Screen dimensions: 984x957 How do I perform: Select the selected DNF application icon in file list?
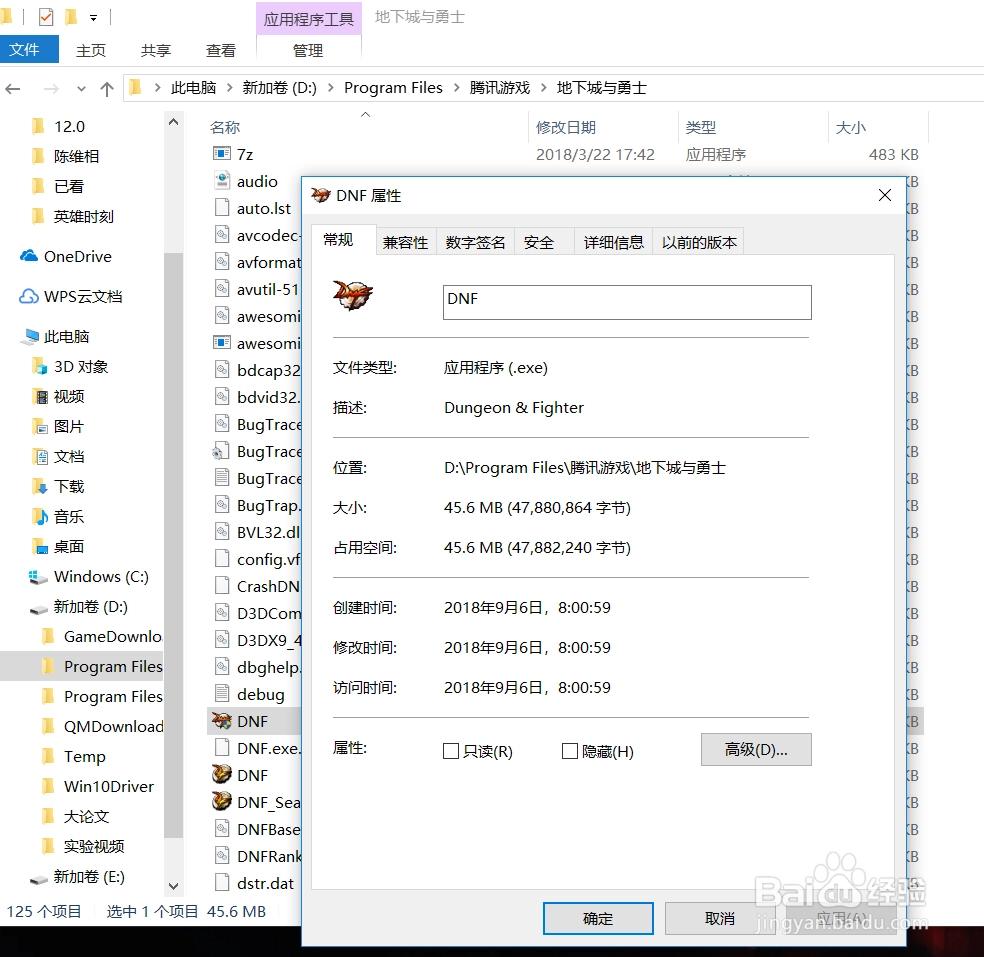coord(222,721)
